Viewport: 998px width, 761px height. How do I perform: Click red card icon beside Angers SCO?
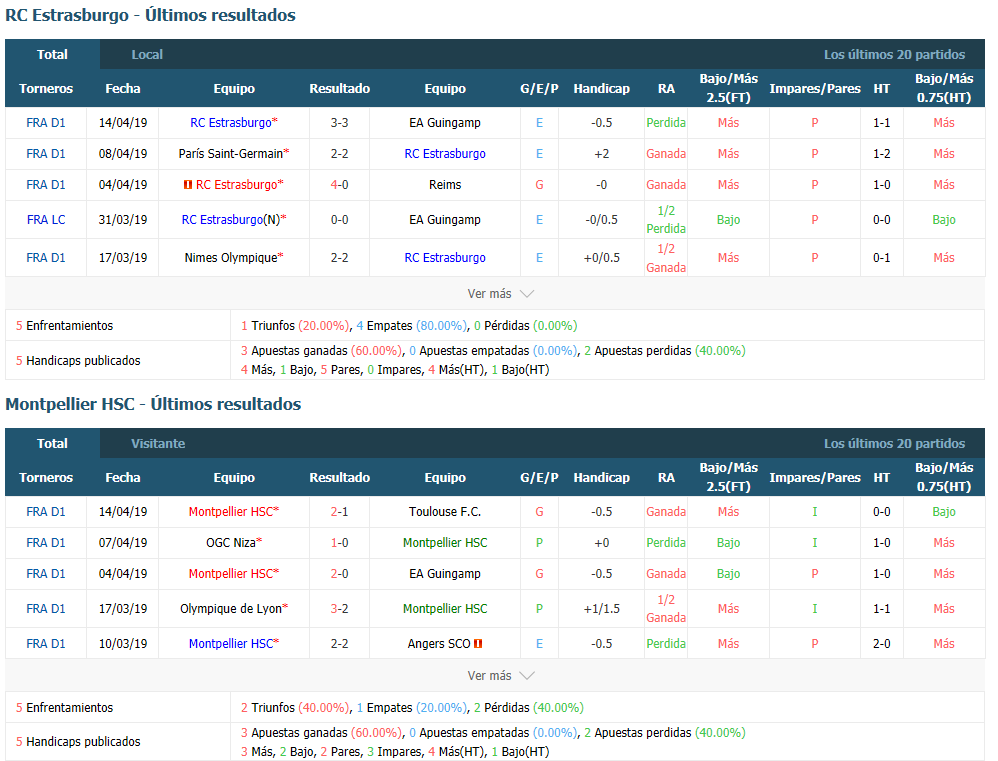(478, 643)
